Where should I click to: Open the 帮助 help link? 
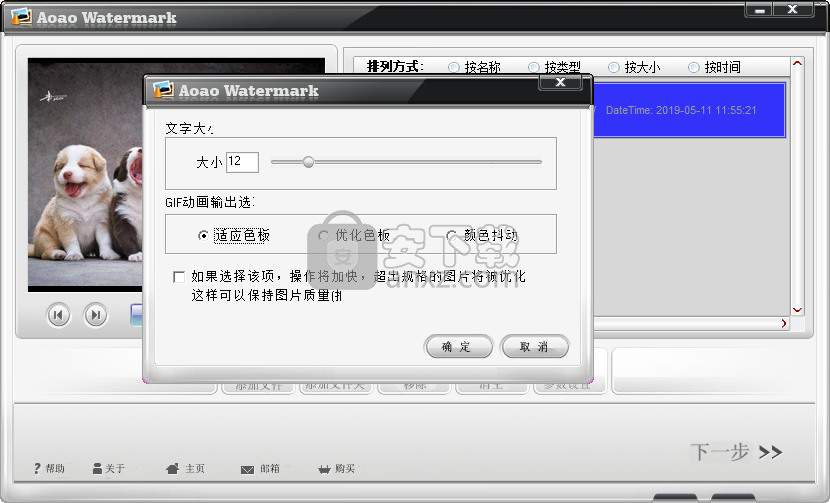coord(49,469)
